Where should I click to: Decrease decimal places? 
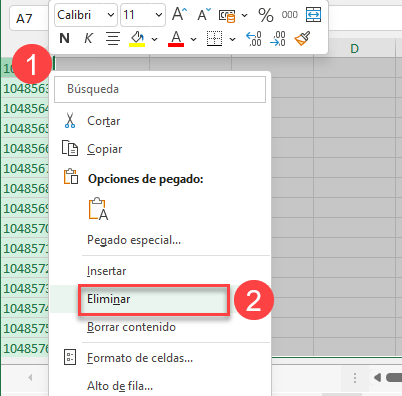coord(278,39)
